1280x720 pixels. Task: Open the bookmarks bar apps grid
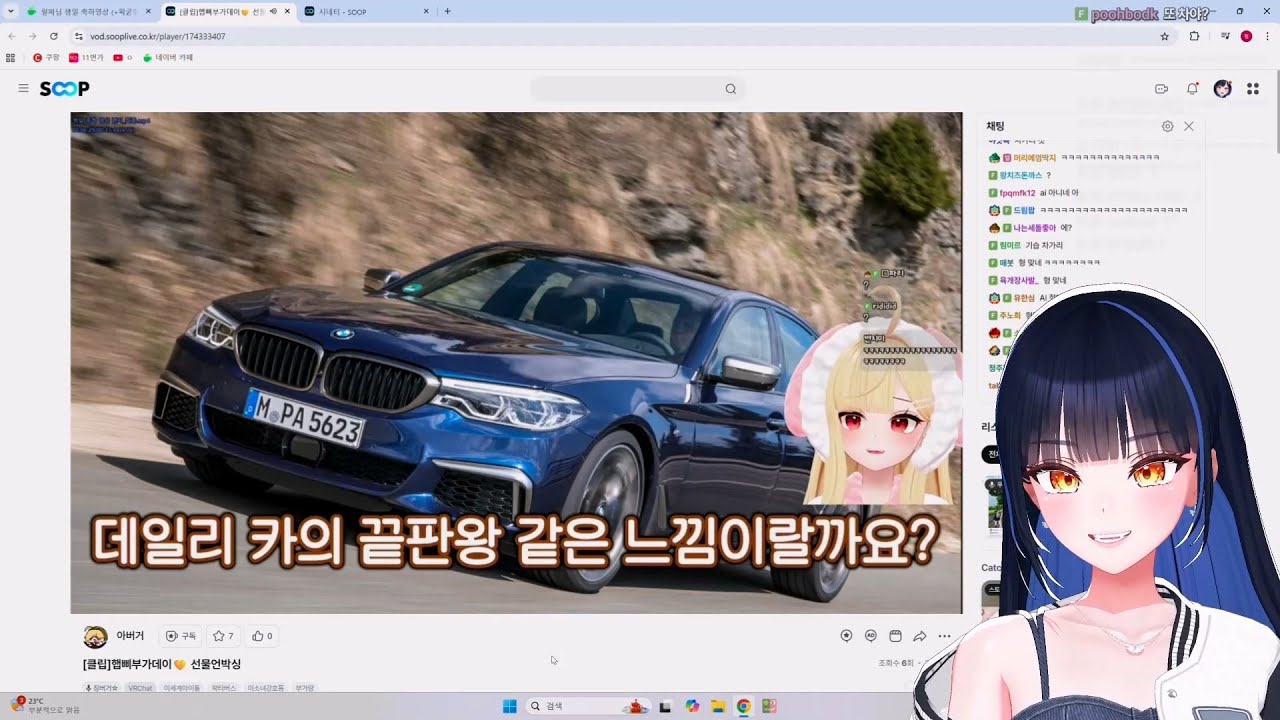[x=11, y=58]
